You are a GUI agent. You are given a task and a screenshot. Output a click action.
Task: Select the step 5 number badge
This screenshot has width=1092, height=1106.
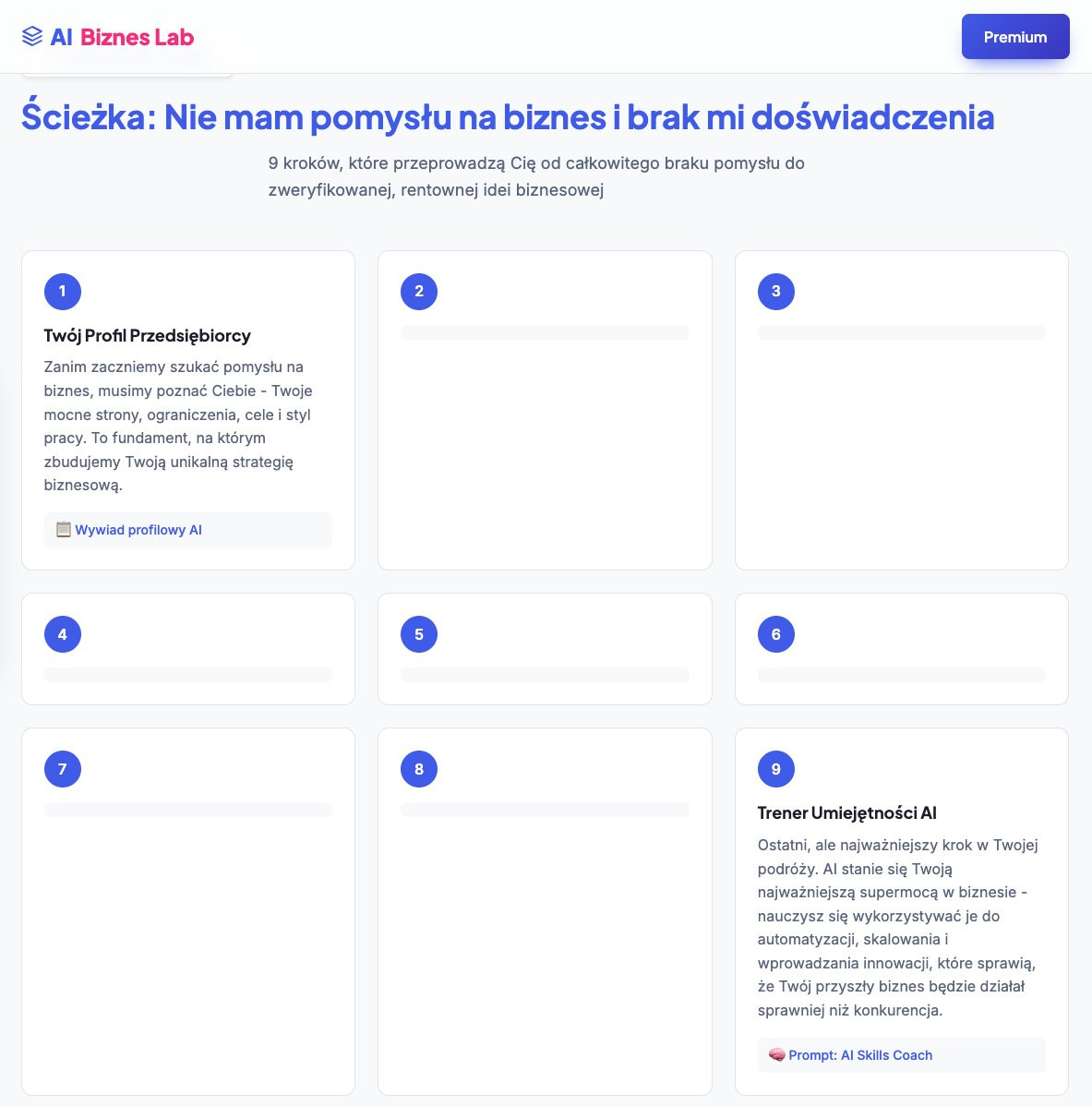419,634
